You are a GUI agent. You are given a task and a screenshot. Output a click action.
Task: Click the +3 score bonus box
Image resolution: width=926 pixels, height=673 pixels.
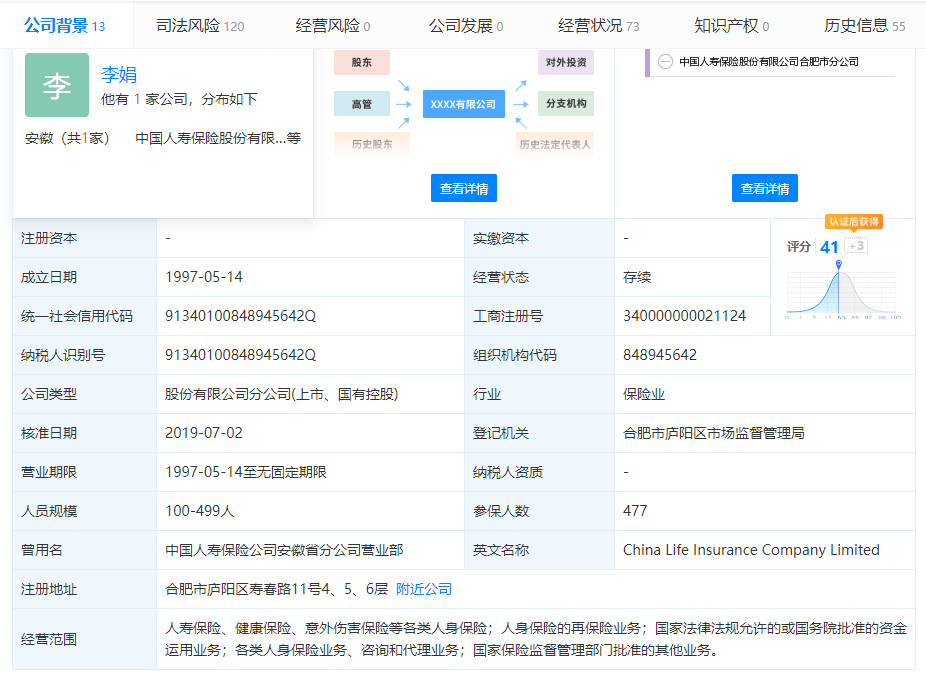click(856, 246)
